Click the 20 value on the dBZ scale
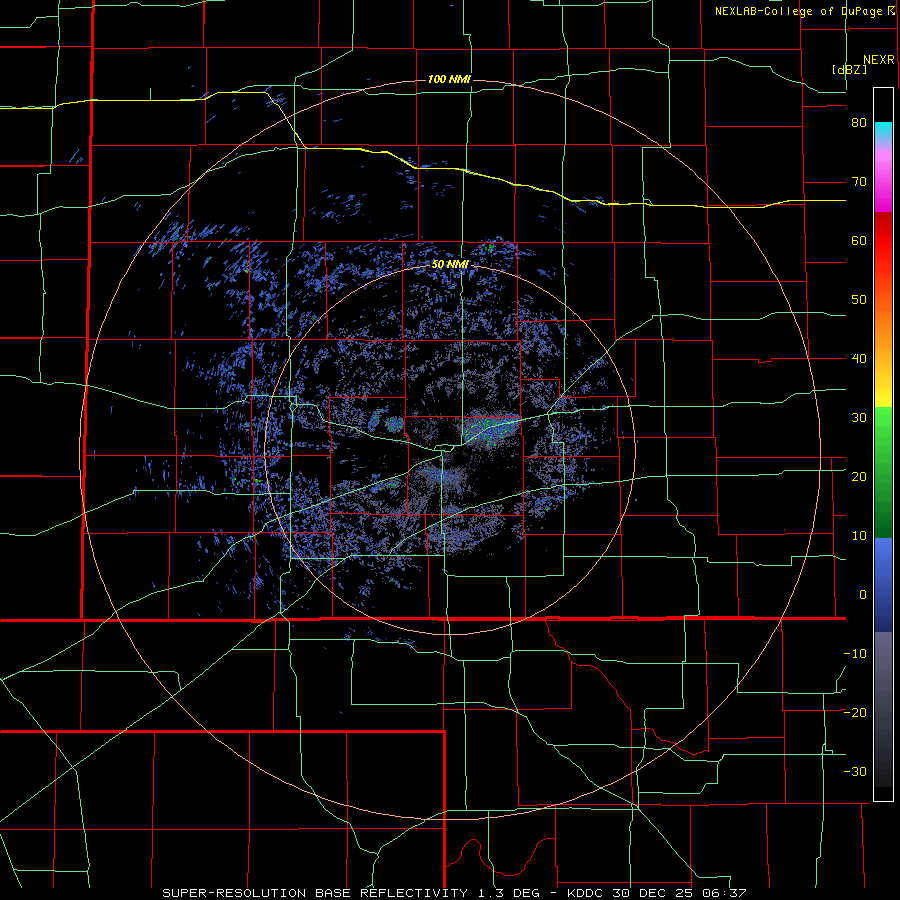Screen dimensions: 900x900 point(859,477)
